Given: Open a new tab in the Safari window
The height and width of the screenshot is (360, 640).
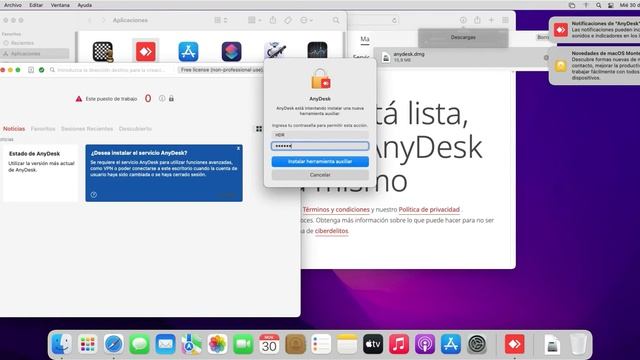Looking at the screenshot, I should pos(491,20).
